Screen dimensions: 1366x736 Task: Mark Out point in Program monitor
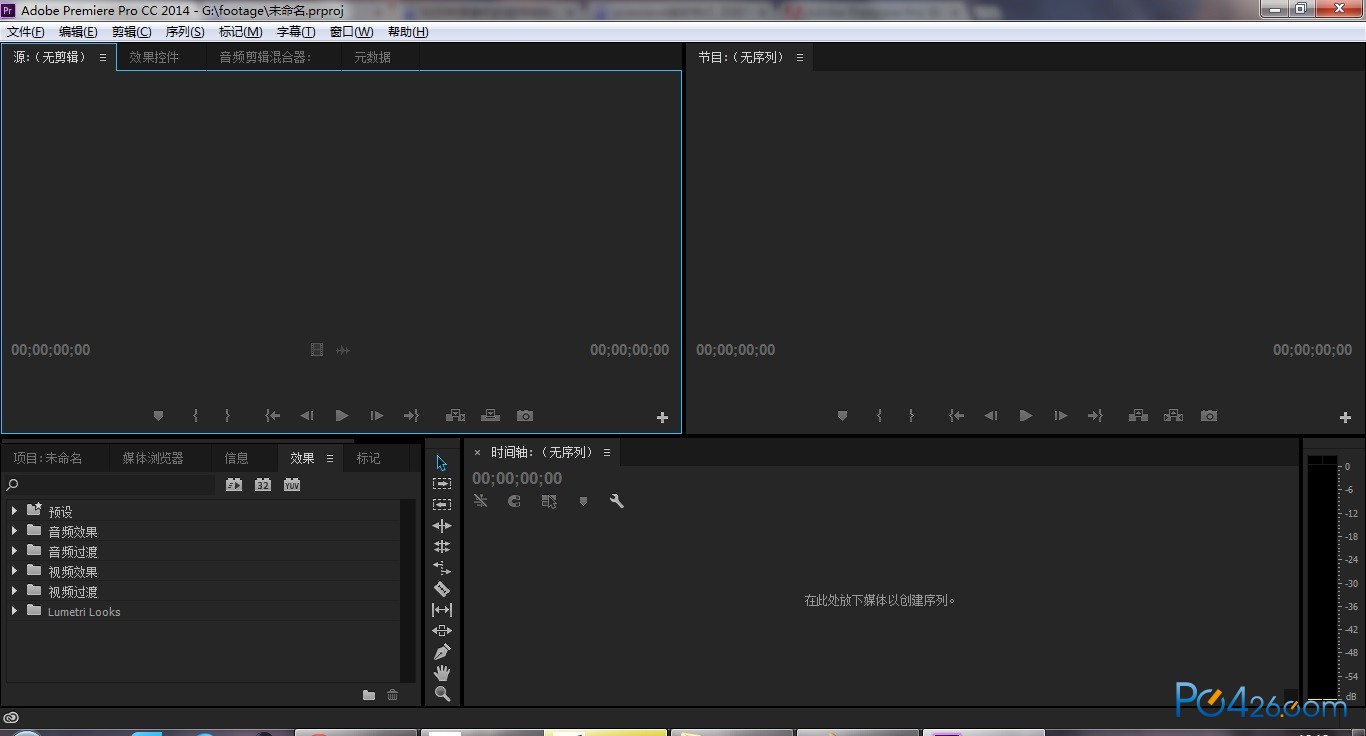[x=911, y=416]
